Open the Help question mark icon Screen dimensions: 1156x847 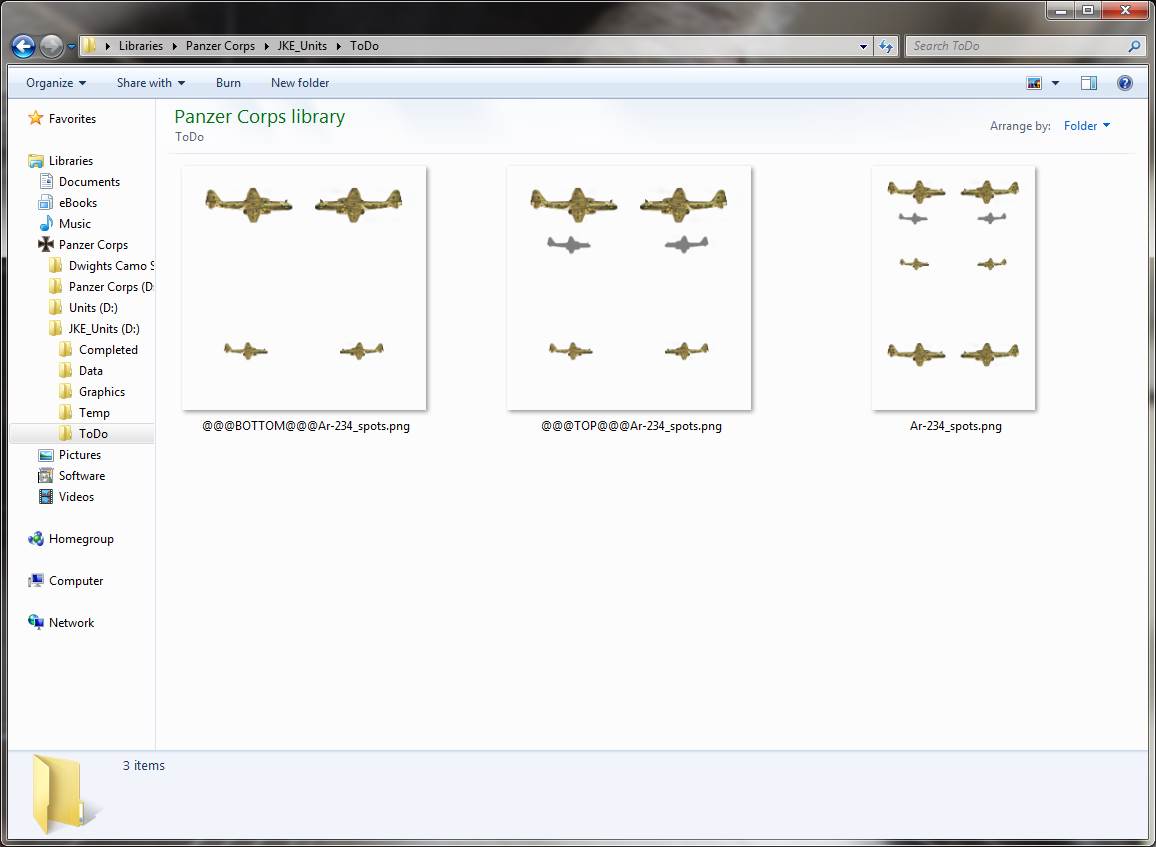(x=1125, y=82)
